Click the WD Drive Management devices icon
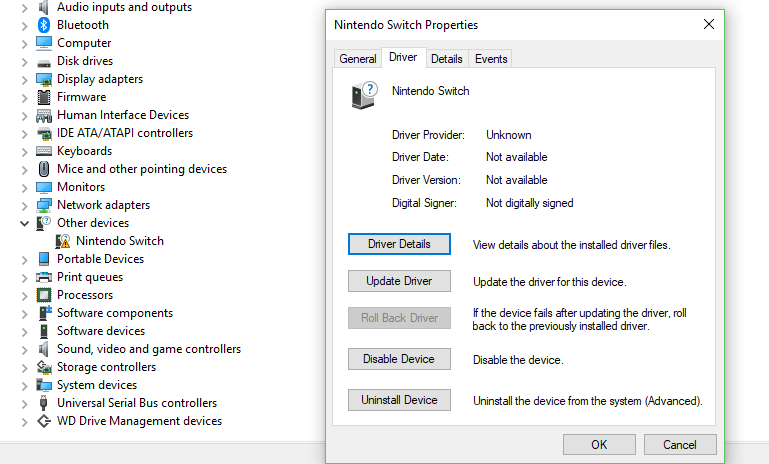 pos(44,421)
